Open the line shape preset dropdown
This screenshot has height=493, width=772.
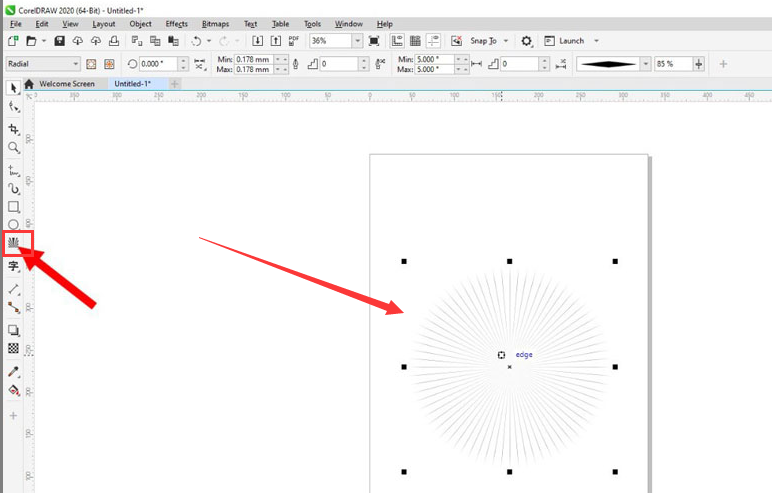(645, 64)
